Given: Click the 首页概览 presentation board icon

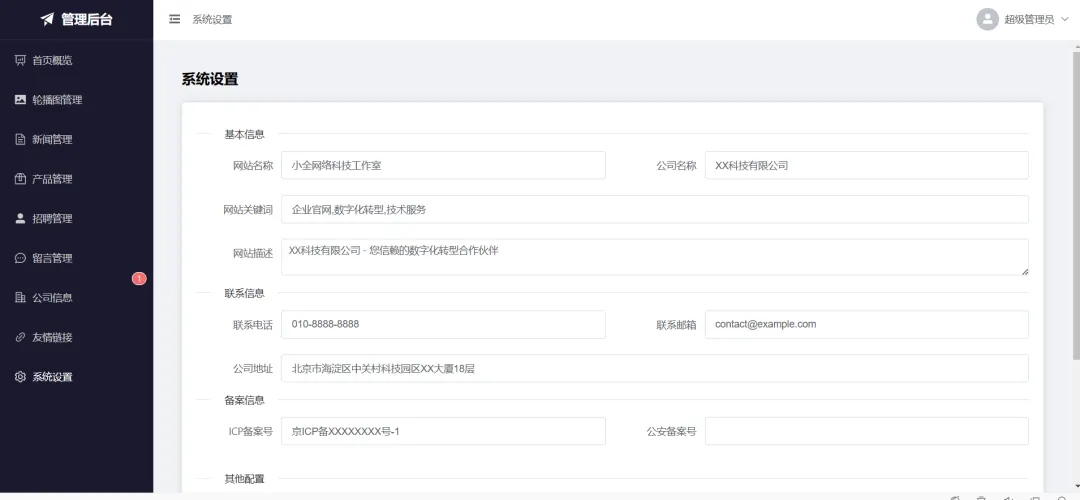Looking at the screenshot, I should [20, 61].
